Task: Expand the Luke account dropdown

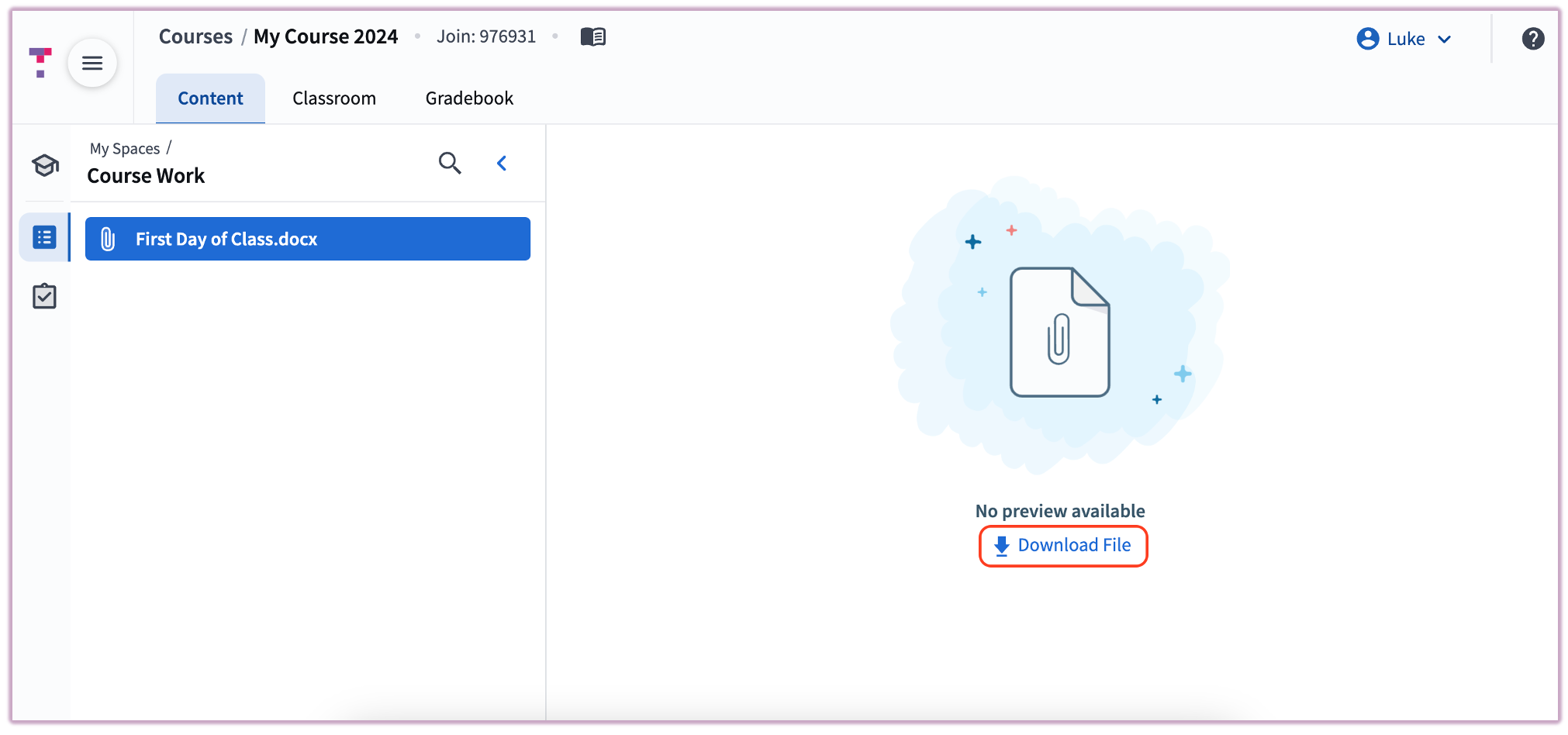Action: [x=1445, y=39]
